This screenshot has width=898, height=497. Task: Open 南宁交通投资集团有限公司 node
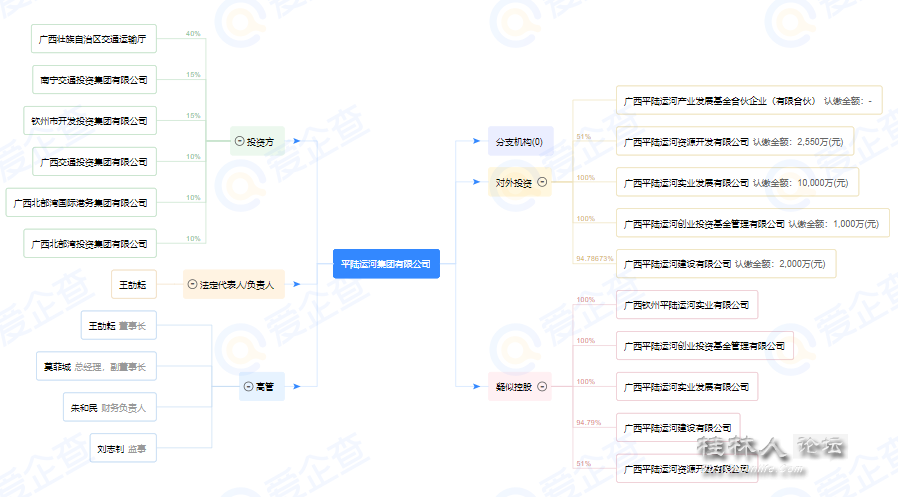94,80
